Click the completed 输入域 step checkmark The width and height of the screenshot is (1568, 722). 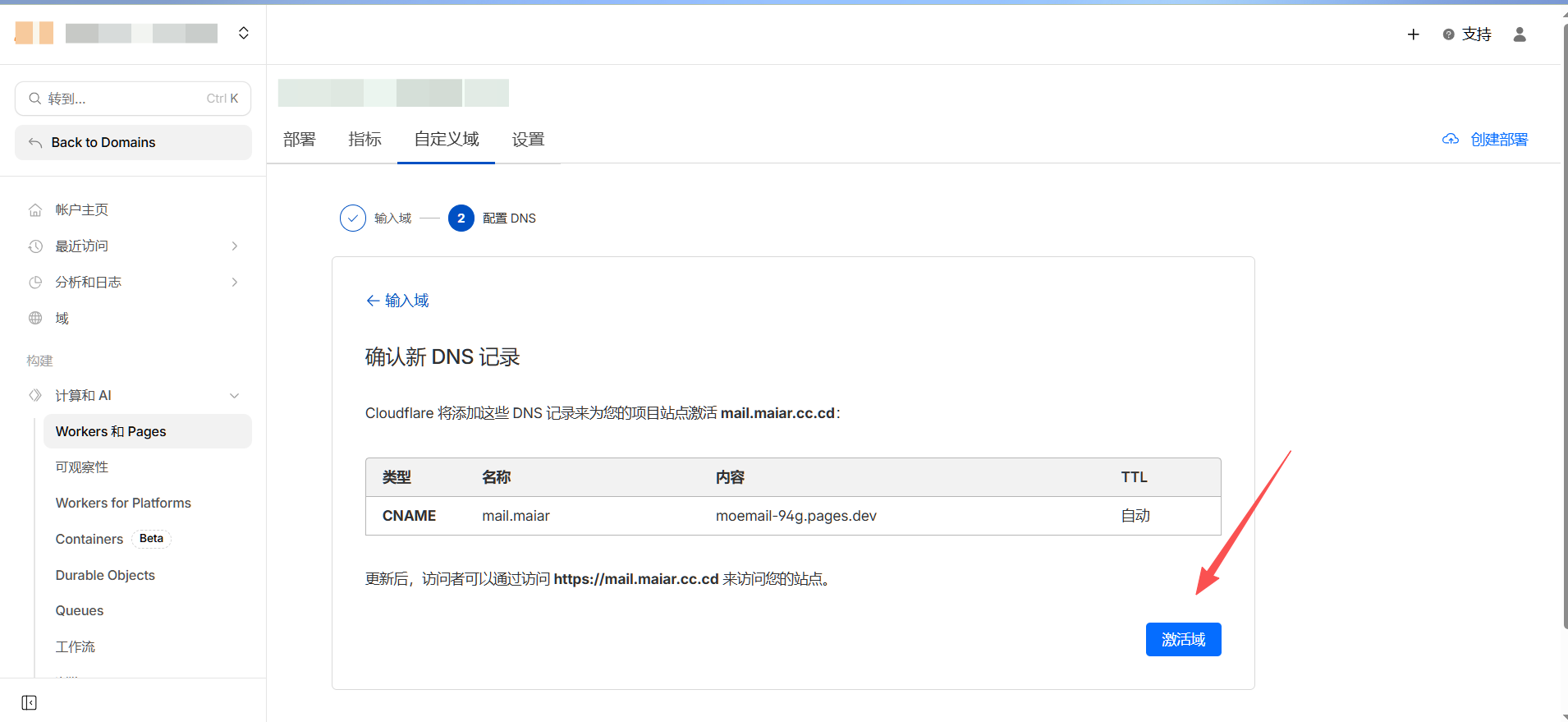click(353, 218)
